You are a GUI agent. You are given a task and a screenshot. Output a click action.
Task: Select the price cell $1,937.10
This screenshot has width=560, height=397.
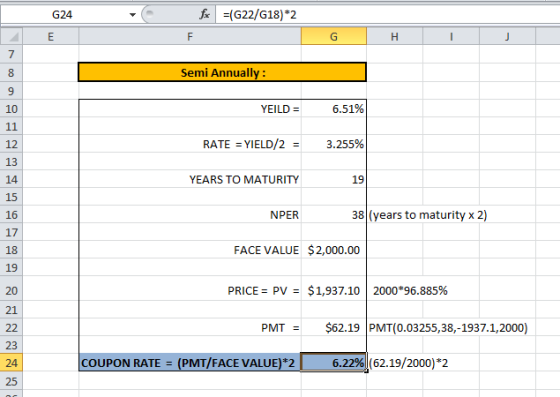[x=334, y=291]
